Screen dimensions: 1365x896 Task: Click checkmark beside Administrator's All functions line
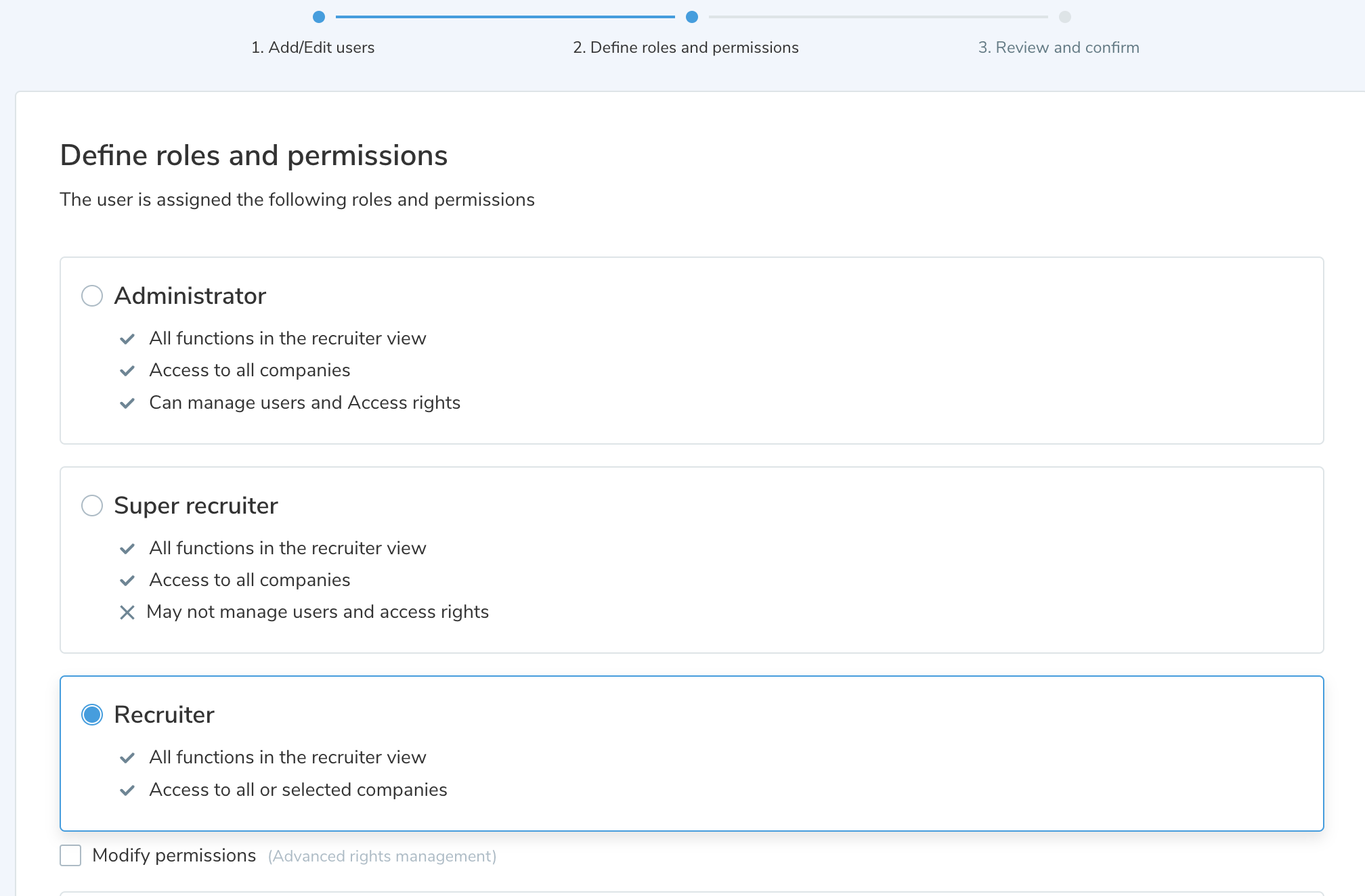click(127, 339)
